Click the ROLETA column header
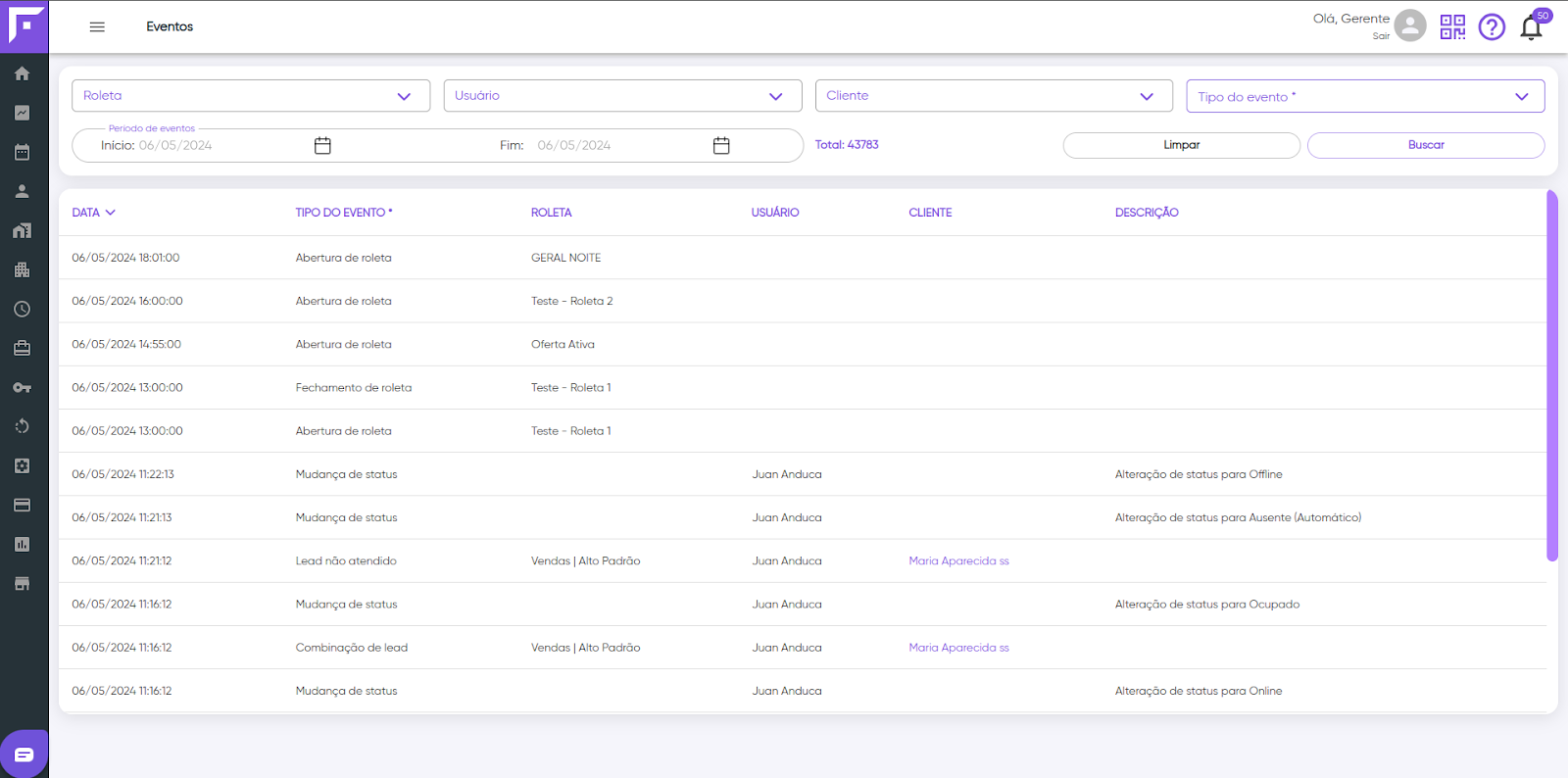This screenshot has height=778, width=1568. point(551,213)
